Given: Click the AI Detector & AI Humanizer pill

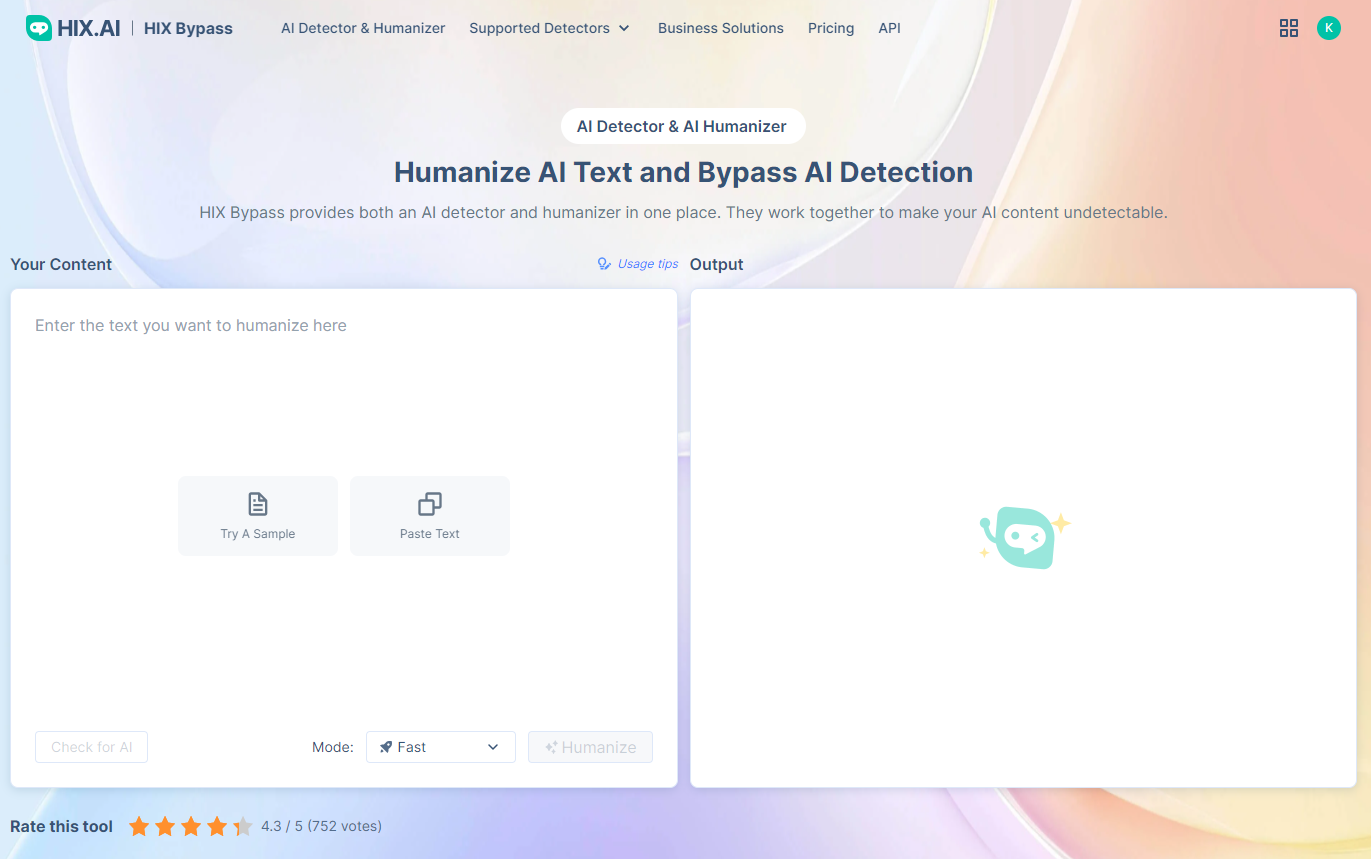Looking at the screenshot, I should tap(683, 126).
